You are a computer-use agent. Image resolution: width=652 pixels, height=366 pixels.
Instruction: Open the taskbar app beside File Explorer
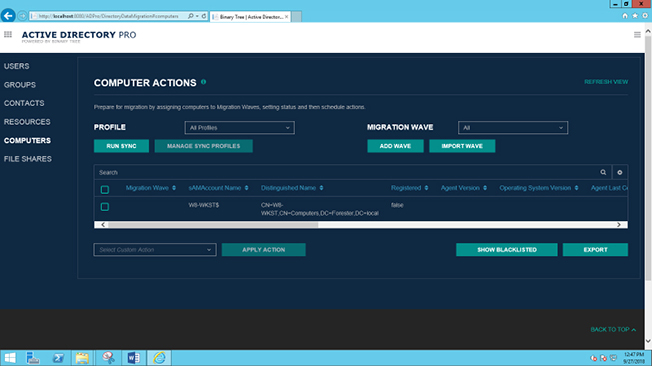(108, 358)
